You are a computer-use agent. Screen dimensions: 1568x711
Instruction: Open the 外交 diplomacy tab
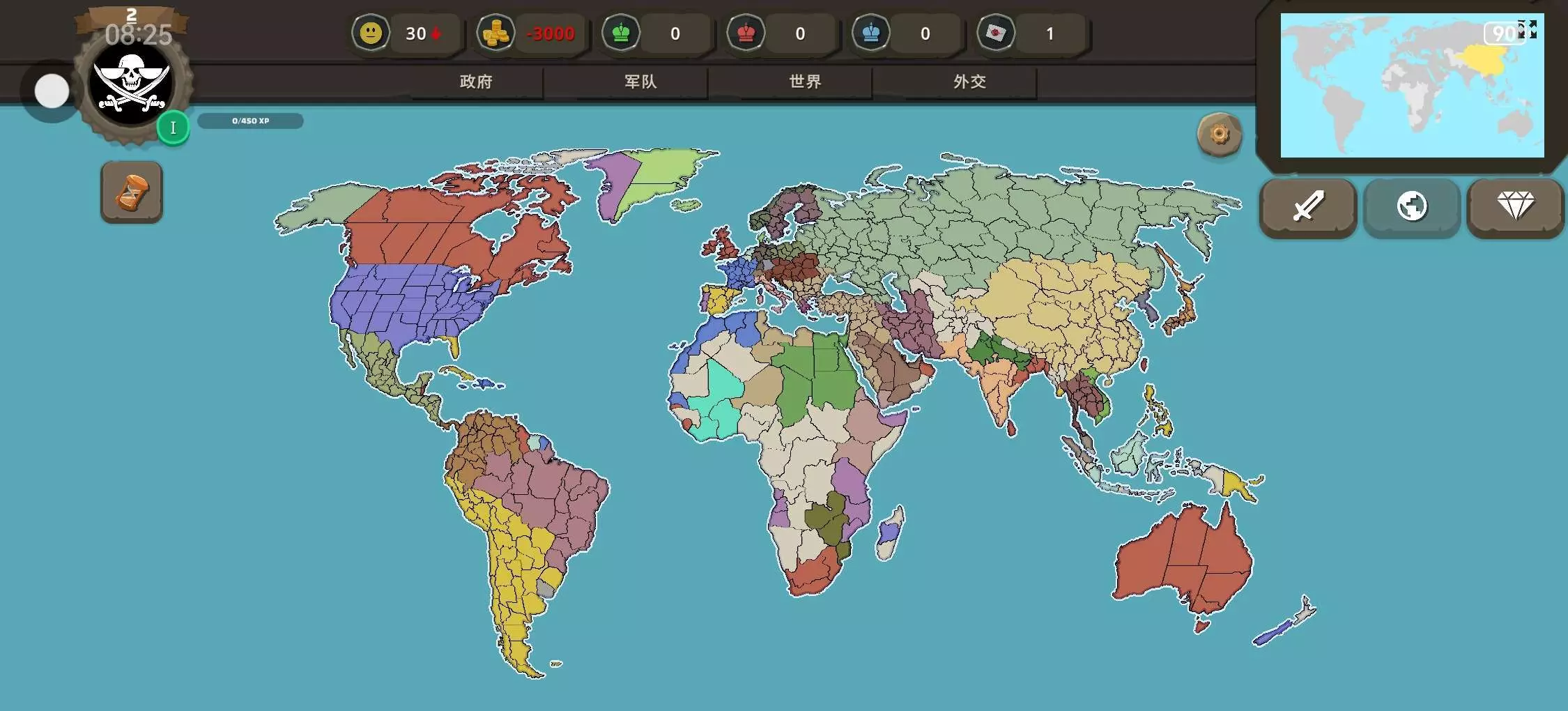pos(969,82)
